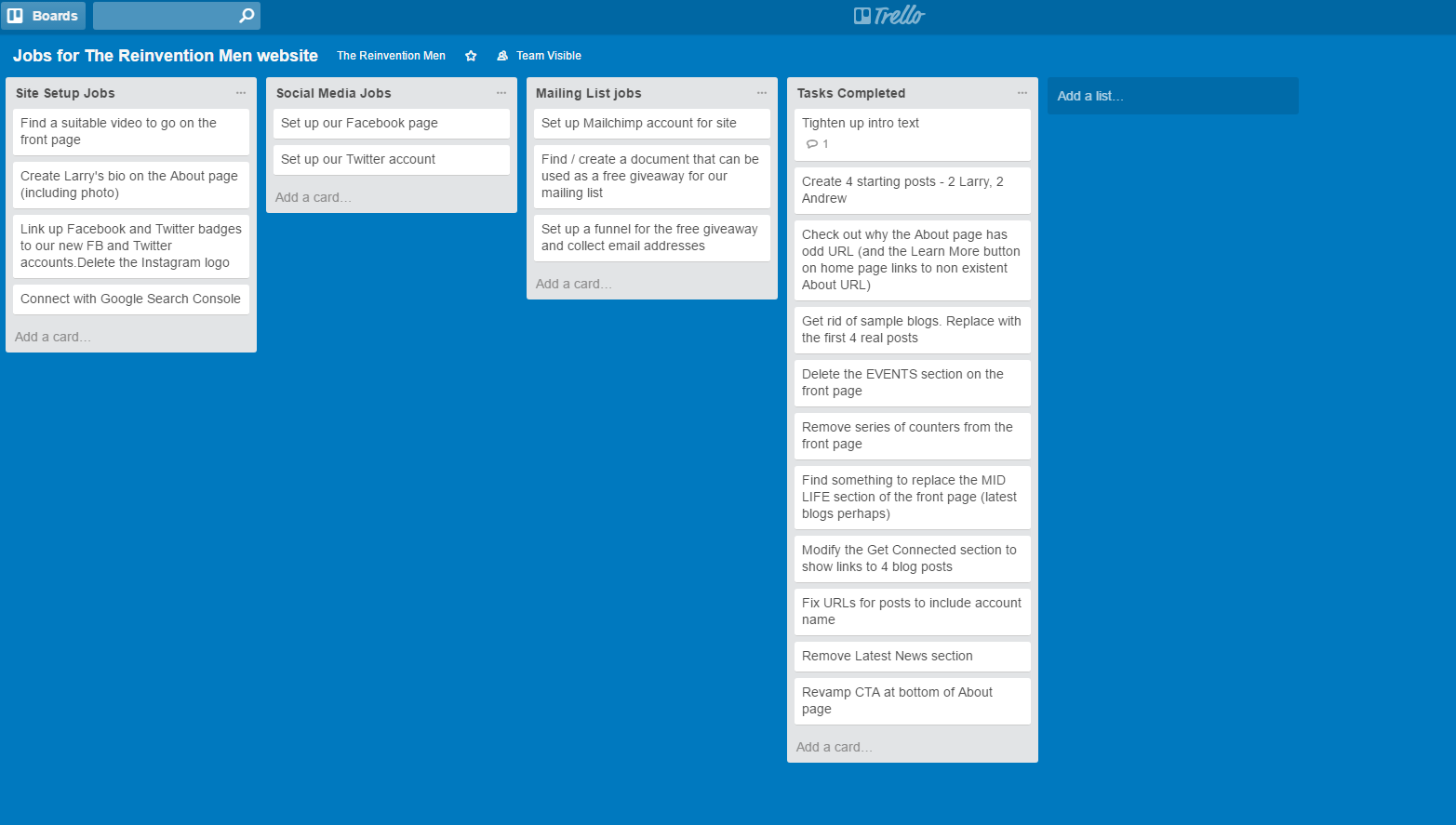
Task: Click the board title Jobs for The Reinvention Men website
Action: (x=166, y=56)
